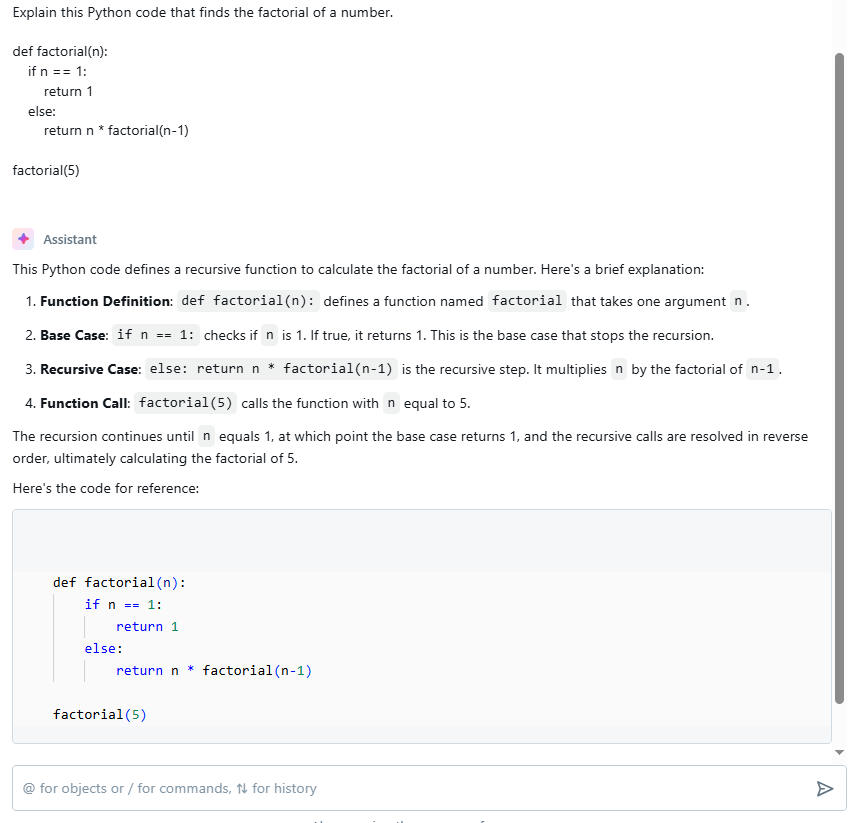856x823 pixels.
Task: Click the message input field
Action: coord(400,788)
